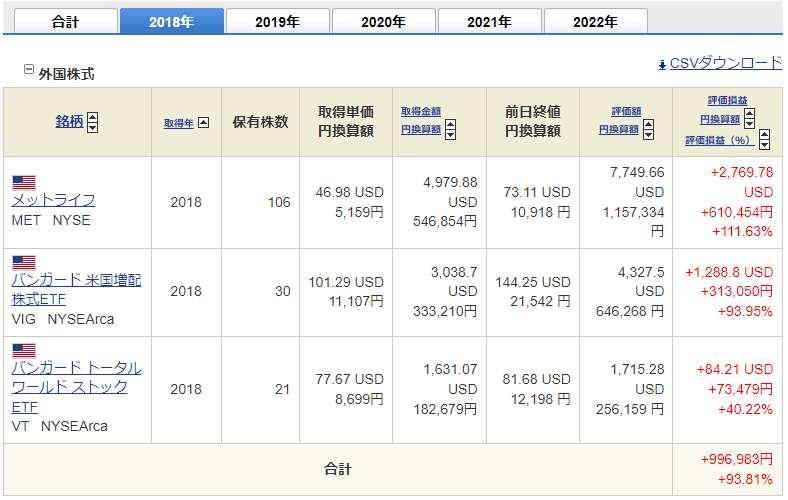Open the メットライフ stock link
The height and width of the screenshot is (500, 788).
pos(53,200)
